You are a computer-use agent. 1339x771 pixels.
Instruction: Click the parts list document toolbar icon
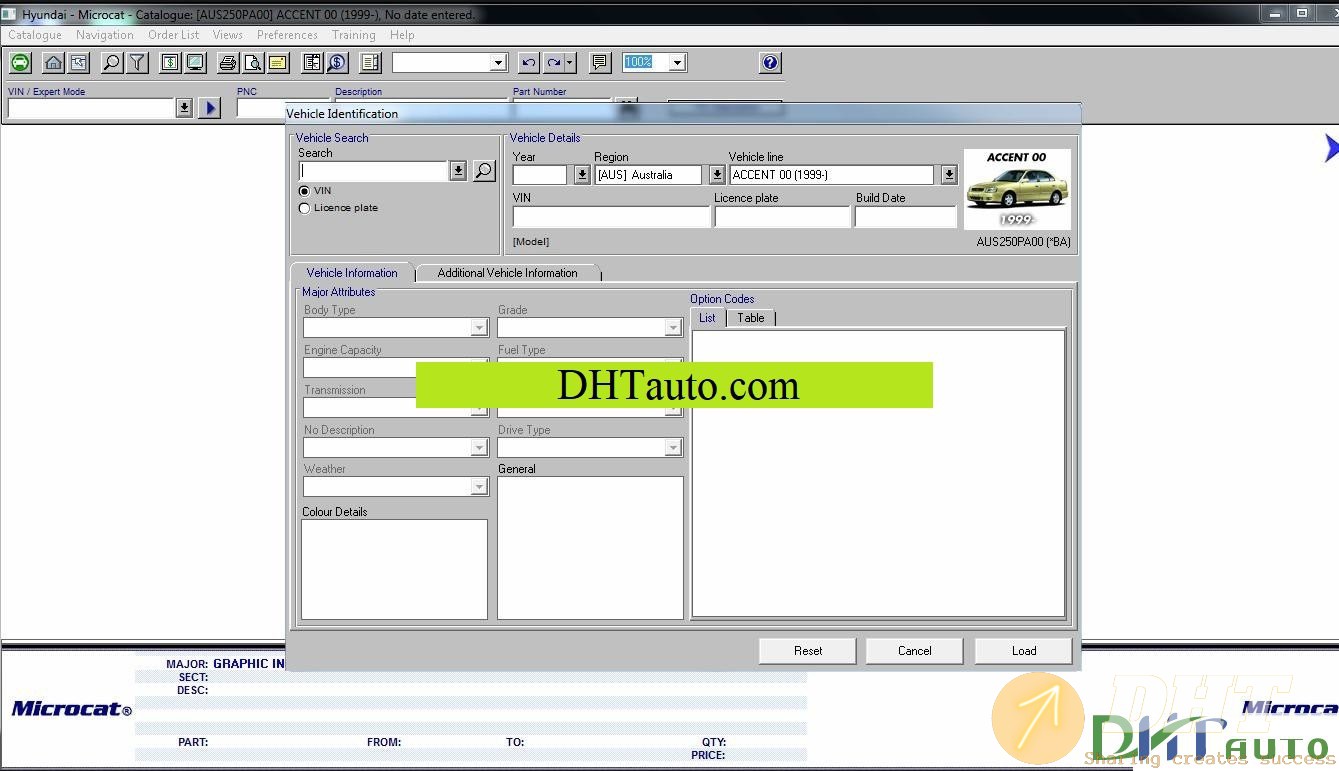[312, 62]
